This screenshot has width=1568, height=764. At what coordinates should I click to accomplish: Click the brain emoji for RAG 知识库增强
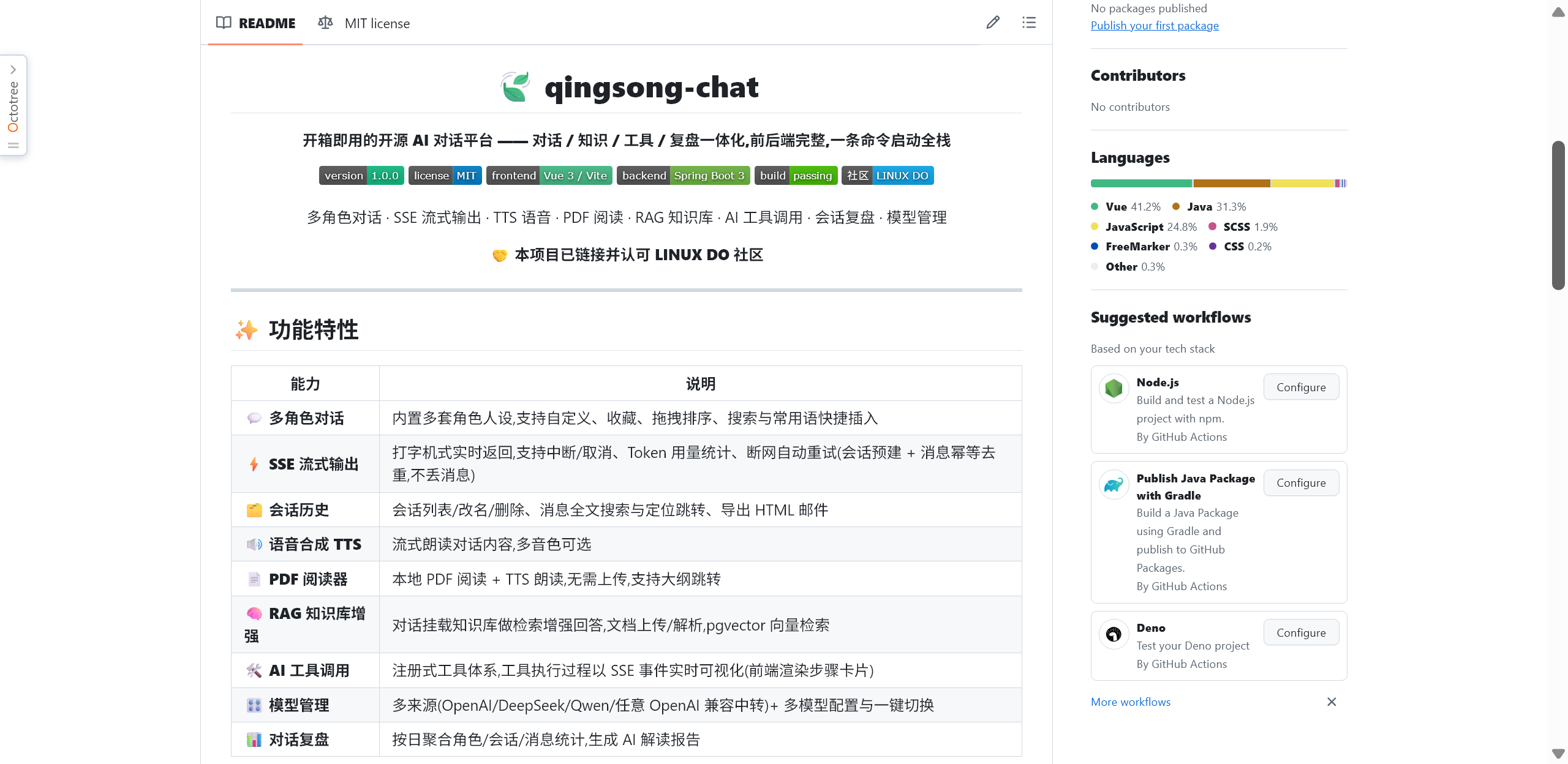pyautogui.click(x=254, y=613)
